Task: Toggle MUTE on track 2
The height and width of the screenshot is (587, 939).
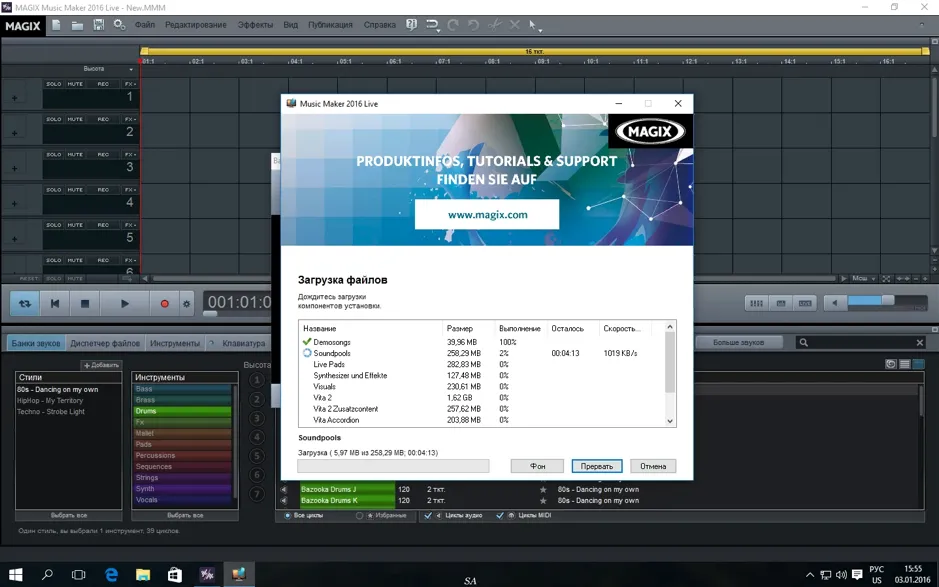Action: (x=75, y=119)
